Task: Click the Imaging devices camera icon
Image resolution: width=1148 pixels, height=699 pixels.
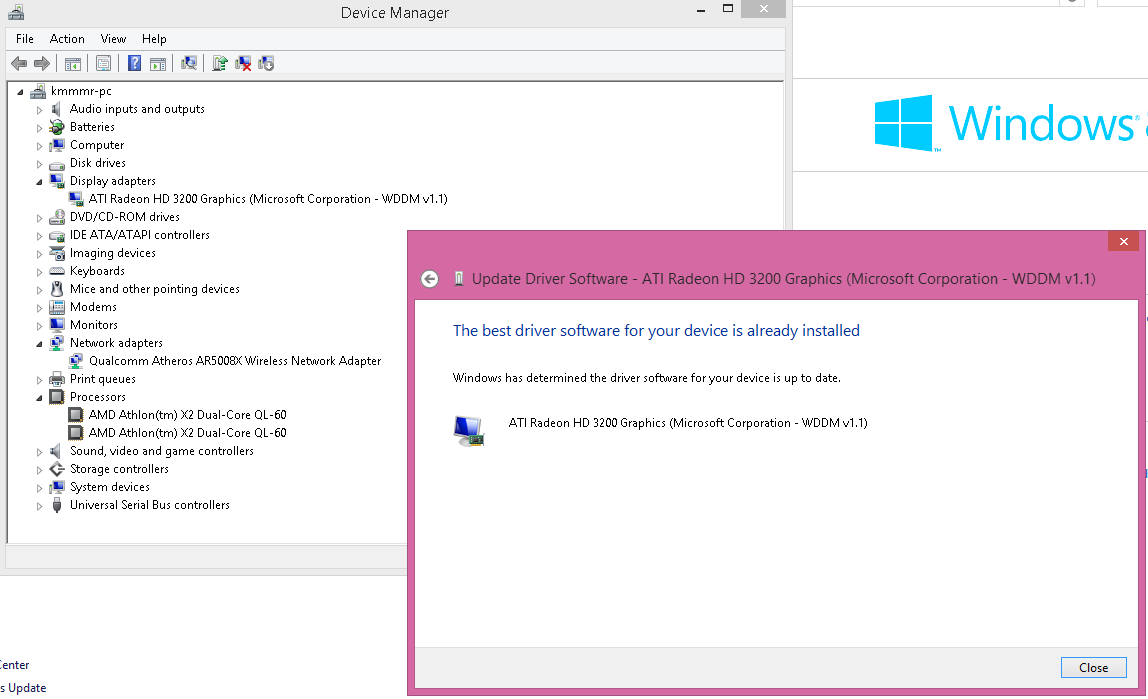Action: click(x=56, y=253)
